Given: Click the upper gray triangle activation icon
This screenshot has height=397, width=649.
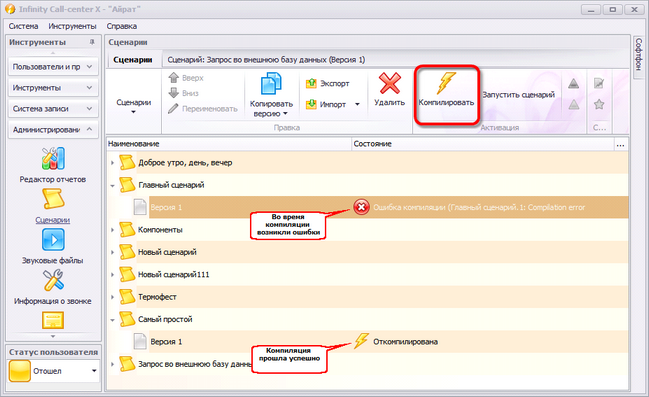Looking at the screenshot, I should (x=574, y=84).
